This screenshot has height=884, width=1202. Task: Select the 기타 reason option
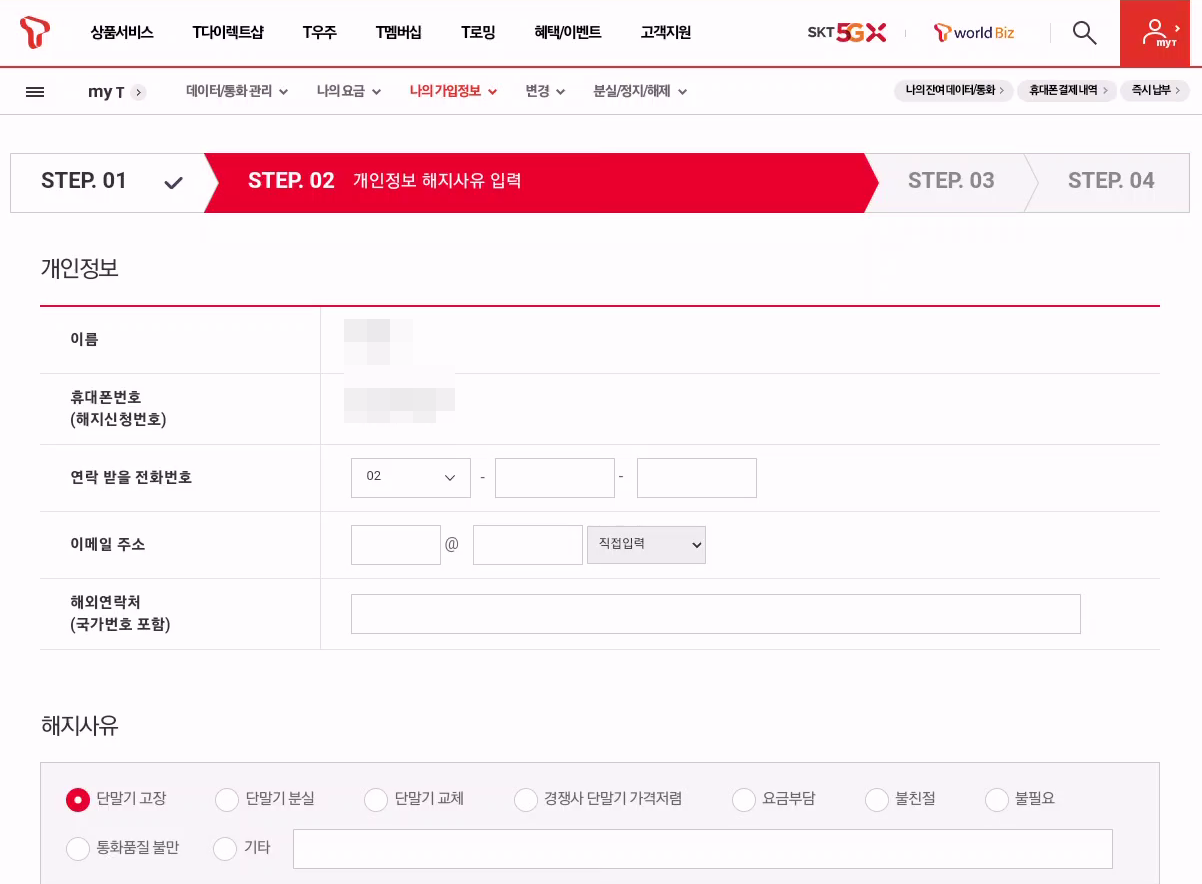click(225, 848)
